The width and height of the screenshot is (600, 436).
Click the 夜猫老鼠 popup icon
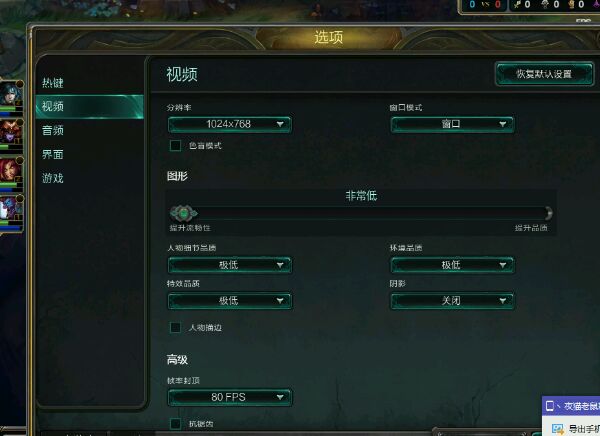pos(549,406)
